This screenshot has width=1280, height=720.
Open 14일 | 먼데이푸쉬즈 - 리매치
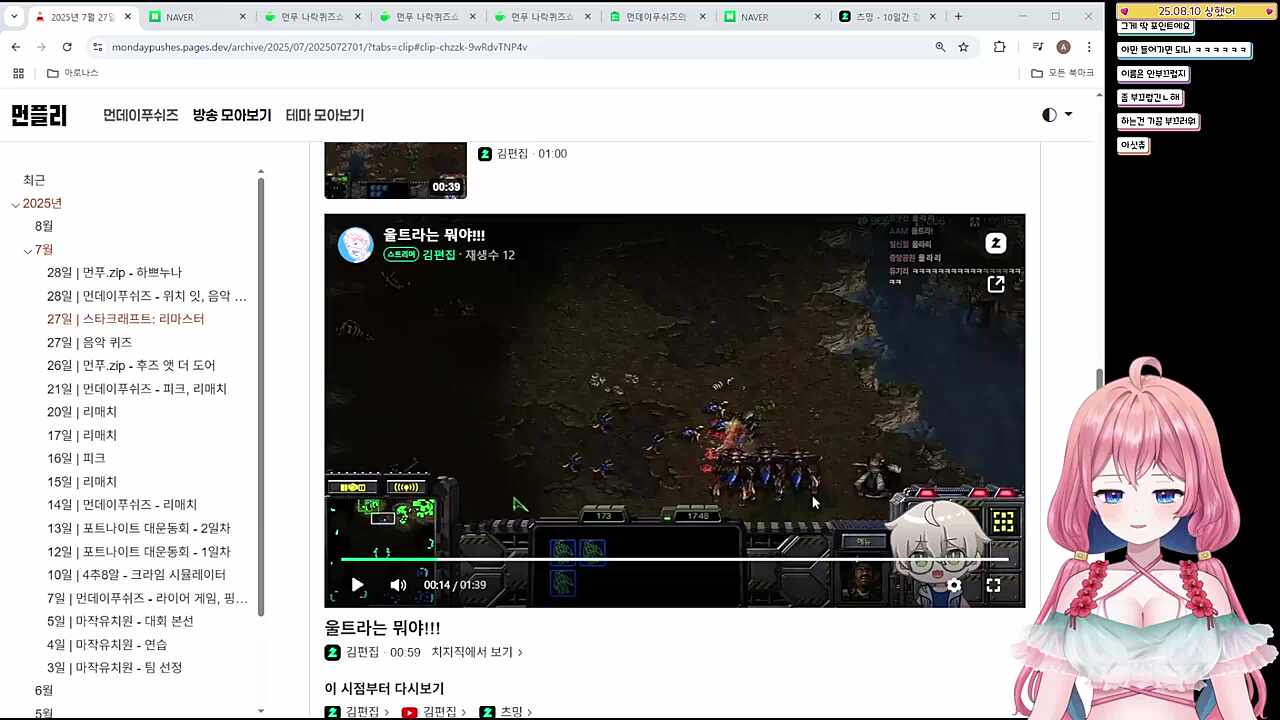[x=122, y=504]
